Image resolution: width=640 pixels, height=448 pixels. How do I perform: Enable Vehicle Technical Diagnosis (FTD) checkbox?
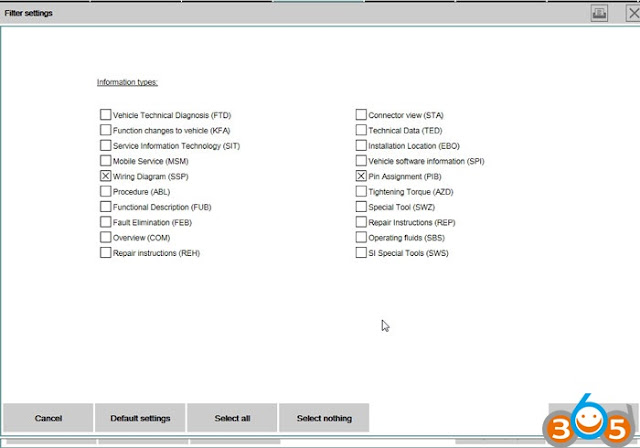tap(105, 115)
